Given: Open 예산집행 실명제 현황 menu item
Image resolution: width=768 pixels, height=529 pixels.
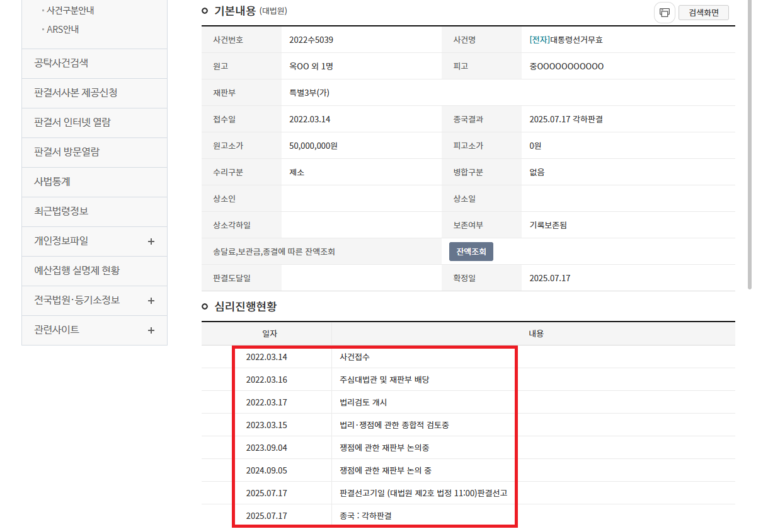Looking at the screenshot, I should click(76, 270).
